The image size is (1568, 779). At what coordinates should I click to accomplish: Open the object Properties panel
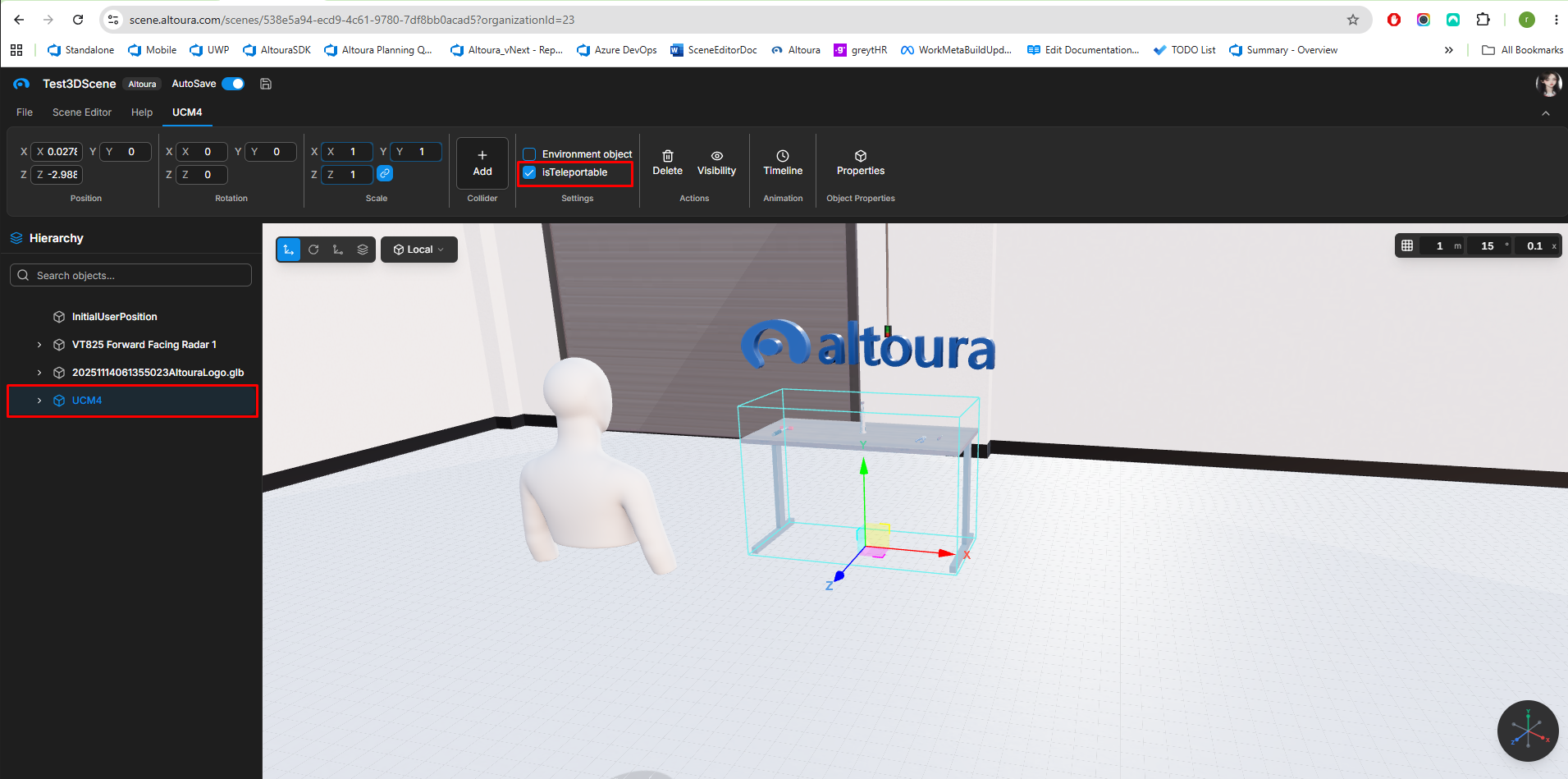point(861,163)
